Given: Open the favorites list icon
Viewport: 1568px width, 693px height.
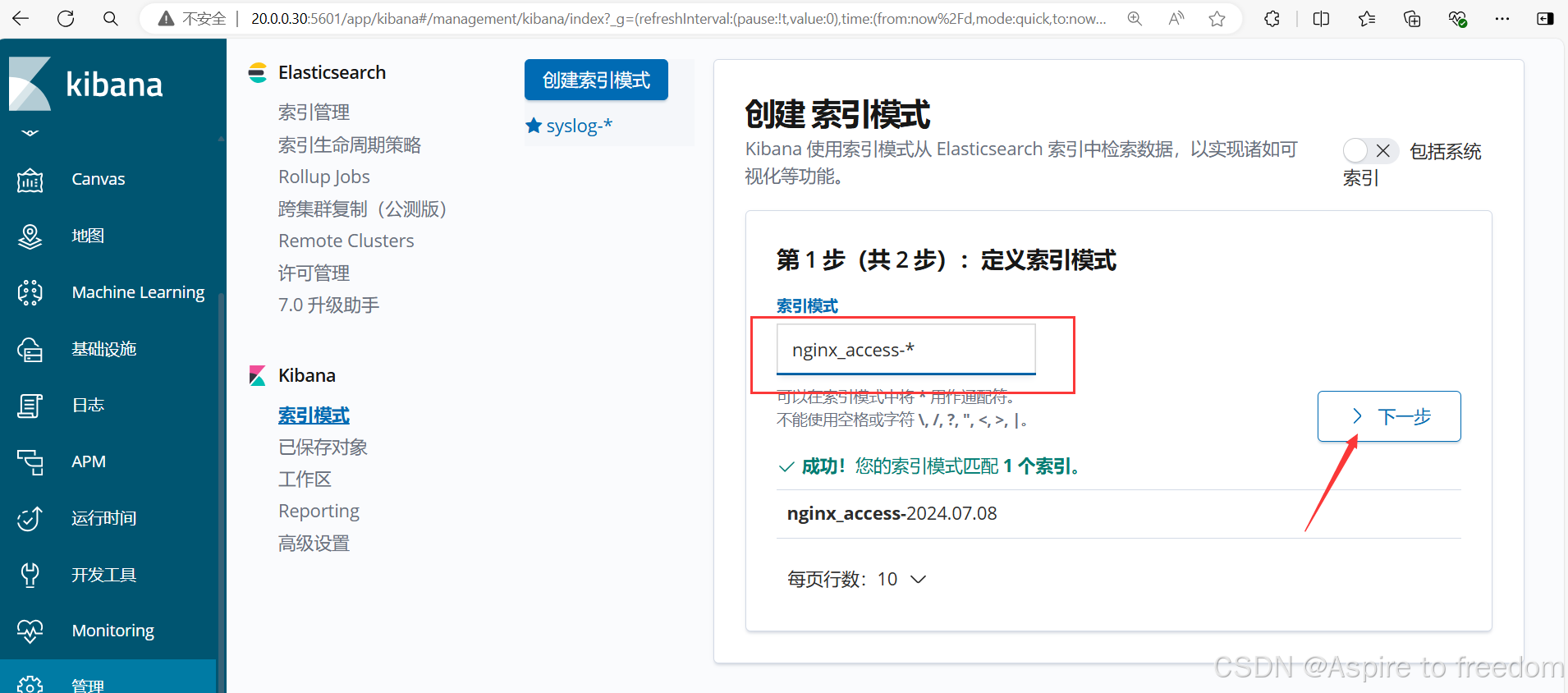Looking at the screenshot, I should 1367,18.
